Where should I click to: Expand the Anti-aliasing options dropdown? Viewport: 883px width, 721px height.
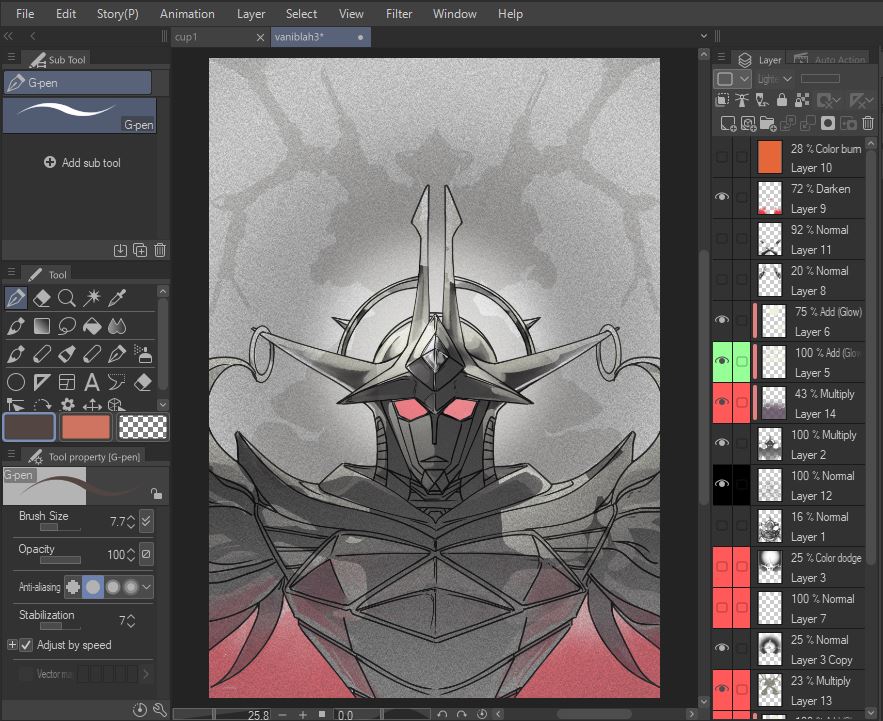(148, 587)
